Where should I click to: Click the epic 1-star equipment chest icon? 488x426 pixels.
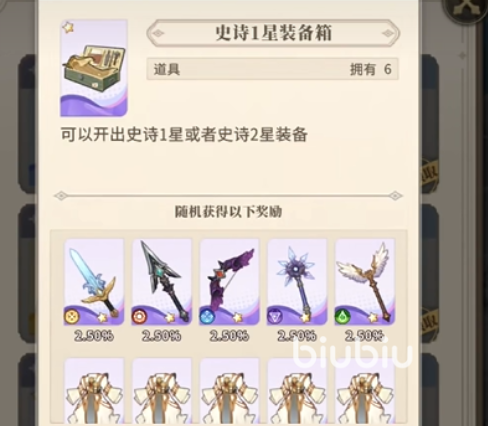(94, 68)
